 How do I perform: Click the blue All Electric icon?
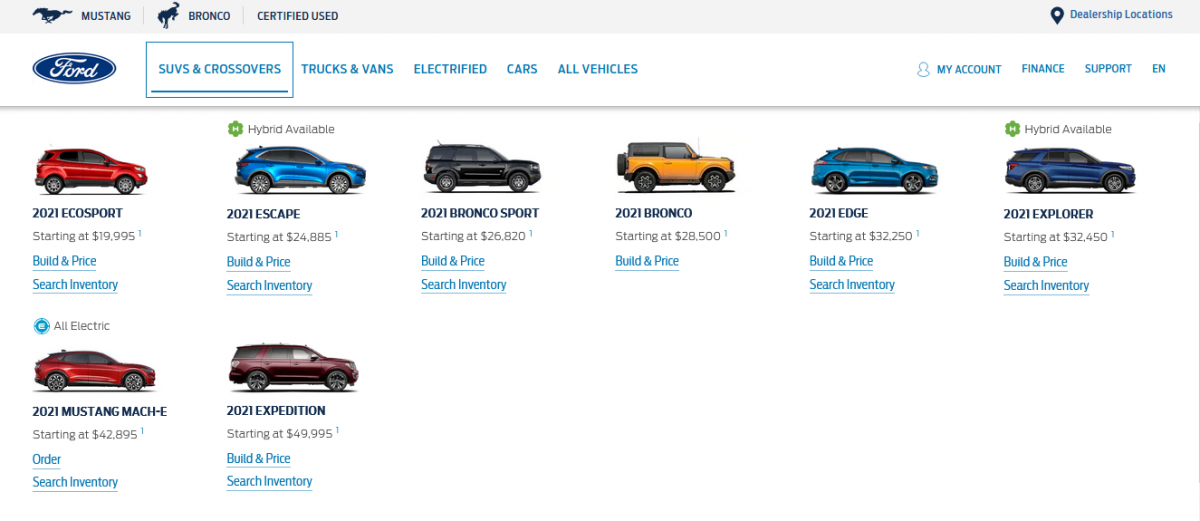point(41,326)
